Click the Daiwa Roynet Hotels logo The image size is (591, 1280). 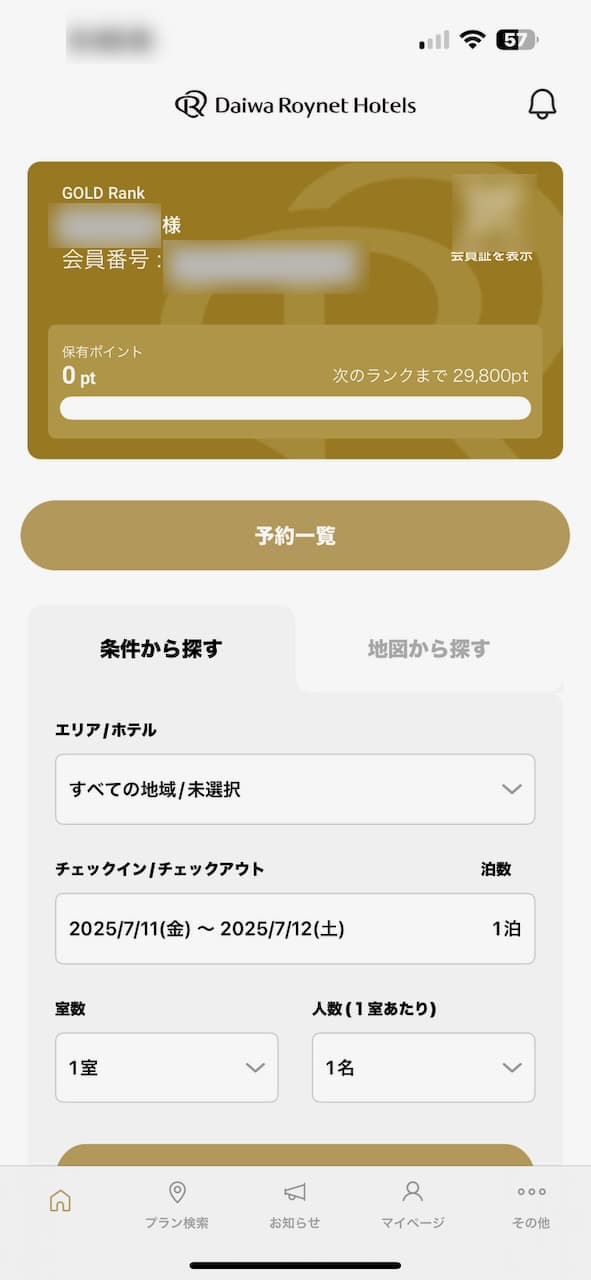pyautogui.click(x=295, y=104)
